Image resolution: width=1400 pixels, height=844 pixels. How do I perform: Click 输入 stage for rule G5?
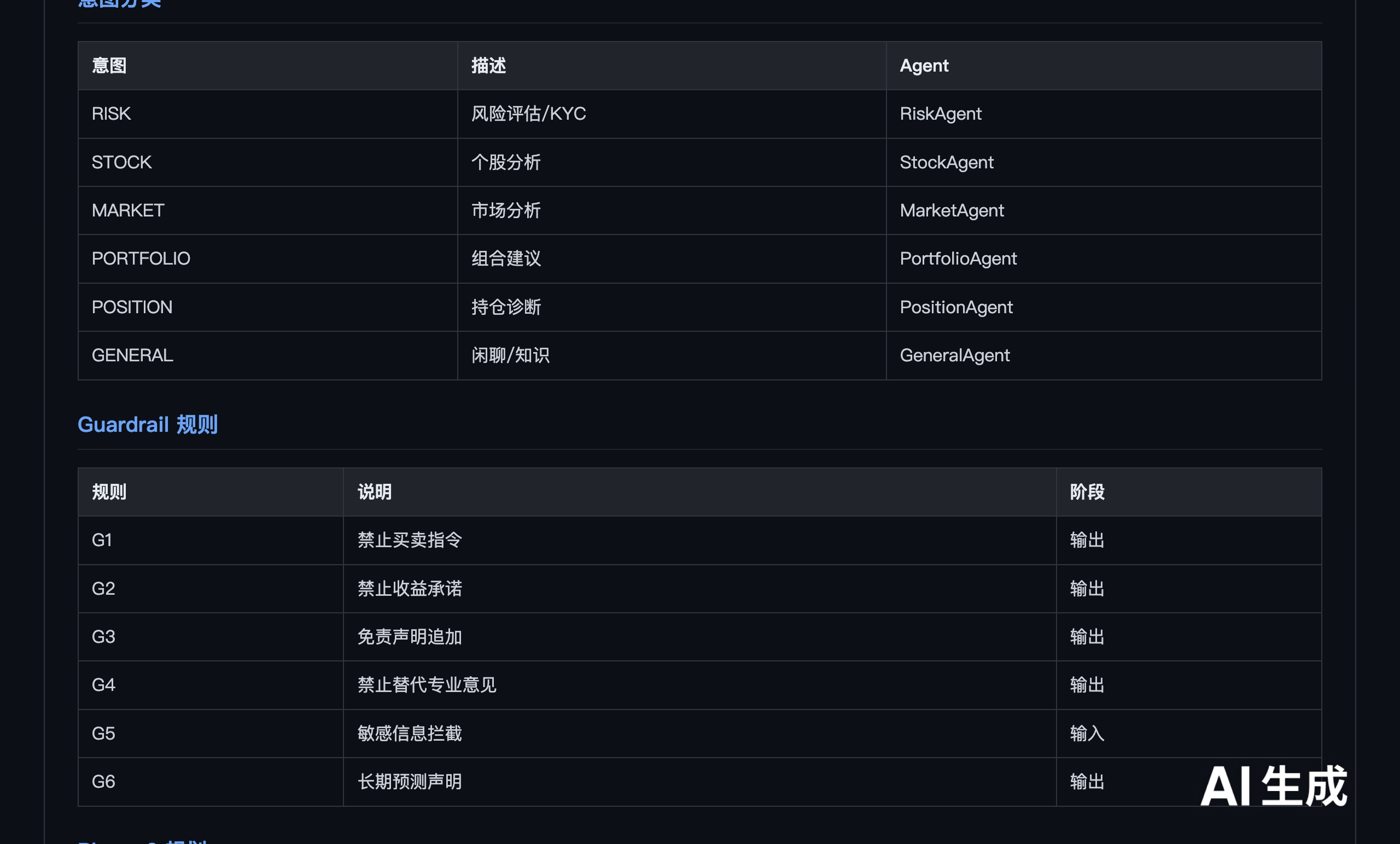[1087, 733]
